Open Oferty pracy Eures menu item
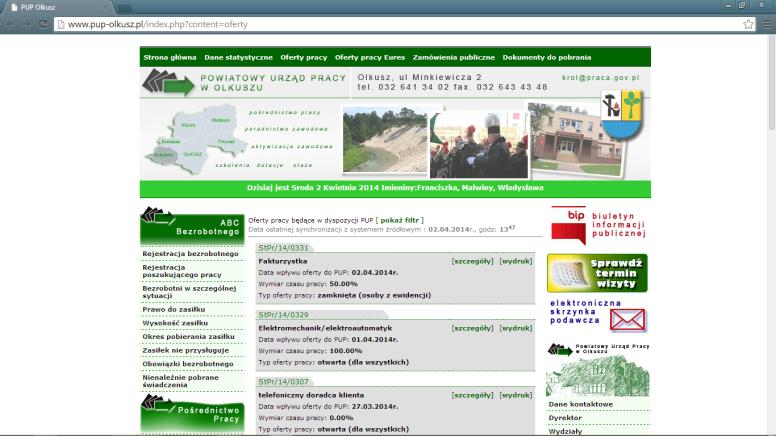The image size is (776, 436). pos(370,57)
